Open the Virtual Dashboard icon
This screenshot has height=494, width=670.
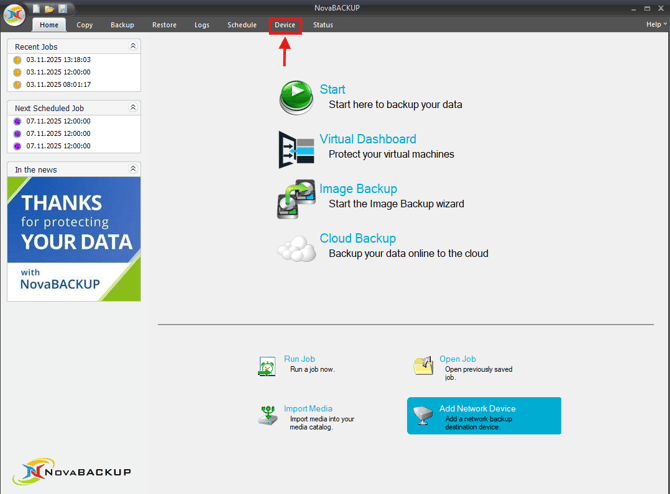[296, 148]
